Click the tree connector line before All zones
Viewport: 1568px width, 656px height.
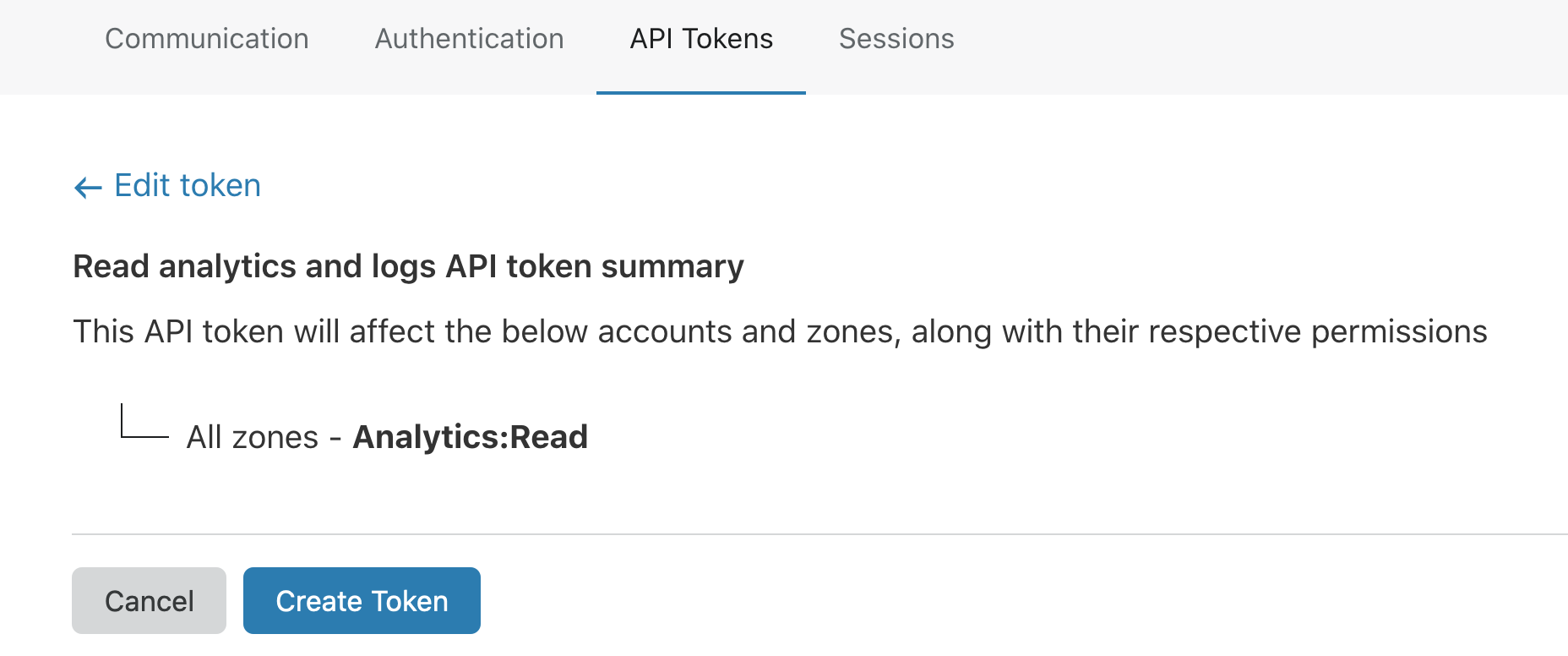click(144, 421)
